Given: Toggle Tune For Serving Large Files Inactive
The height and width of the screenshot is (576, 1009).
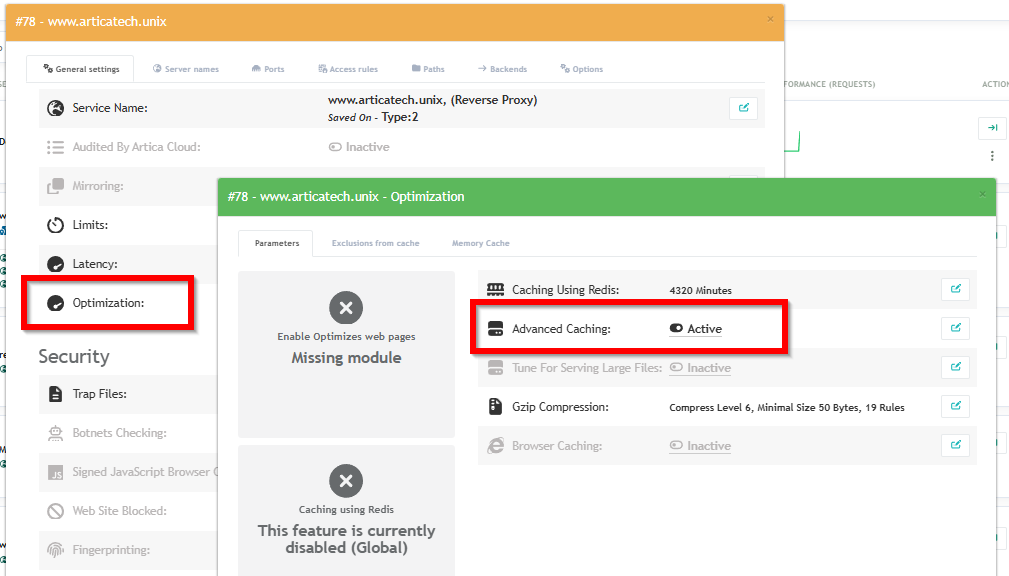Looking at the screenshot, I should pos(699,368).
